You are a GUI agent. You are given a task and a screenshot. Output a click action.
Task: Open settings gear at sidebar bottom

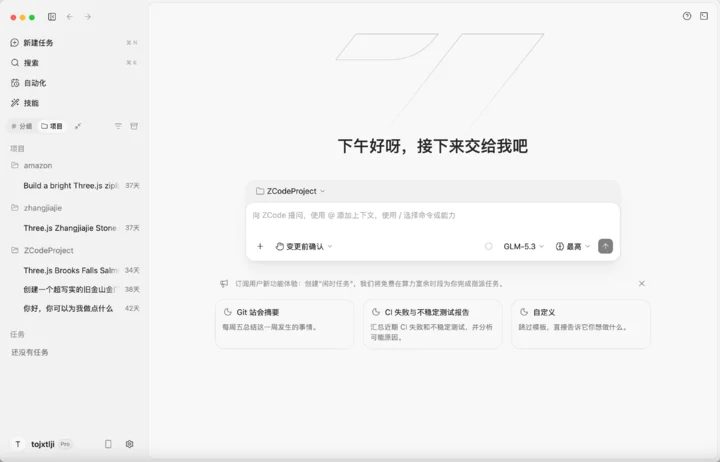(x=129, y=444)
